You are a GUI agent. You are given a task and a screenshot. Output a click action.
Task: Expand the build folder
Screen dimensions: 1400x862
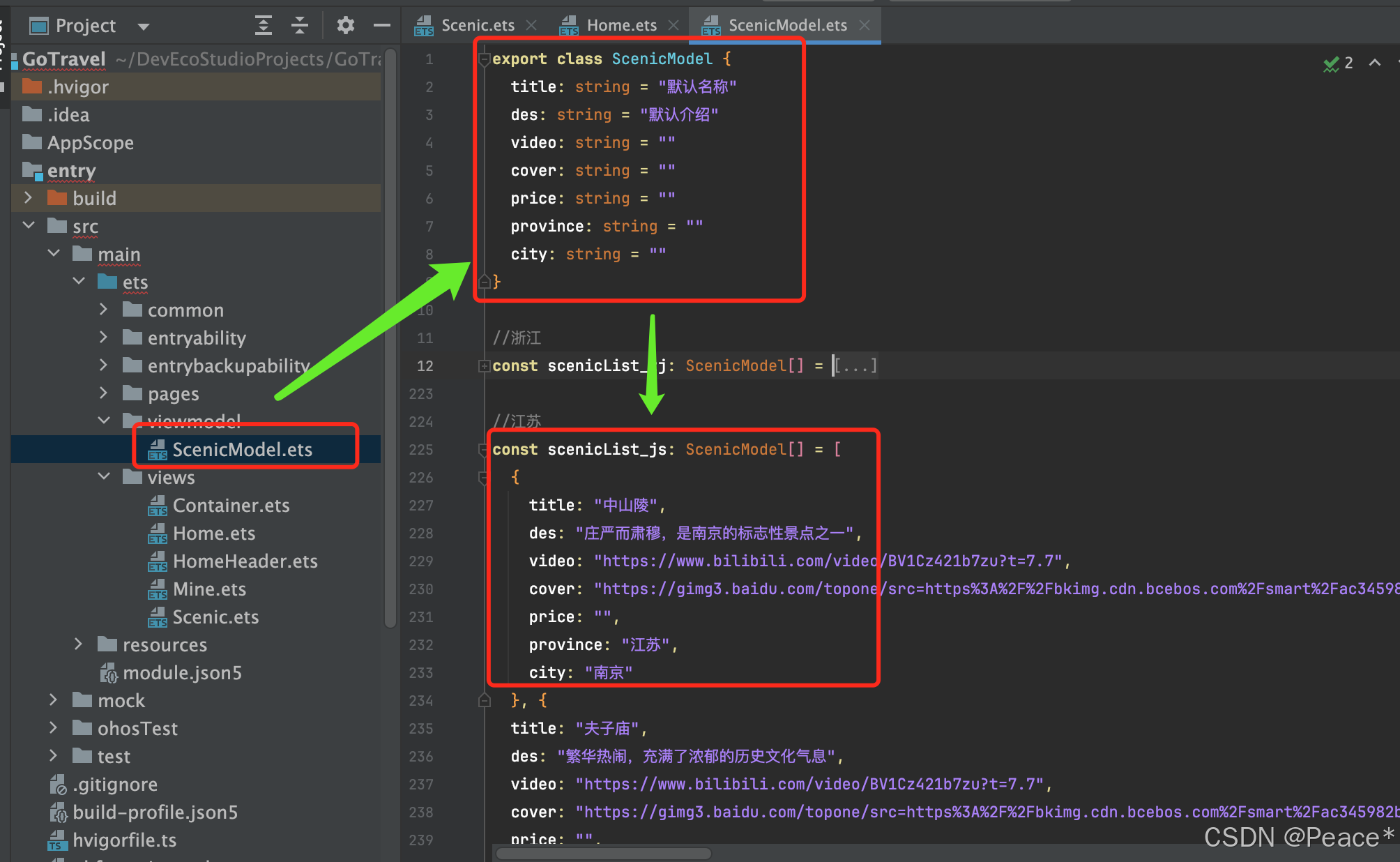(x=29, y=198)
